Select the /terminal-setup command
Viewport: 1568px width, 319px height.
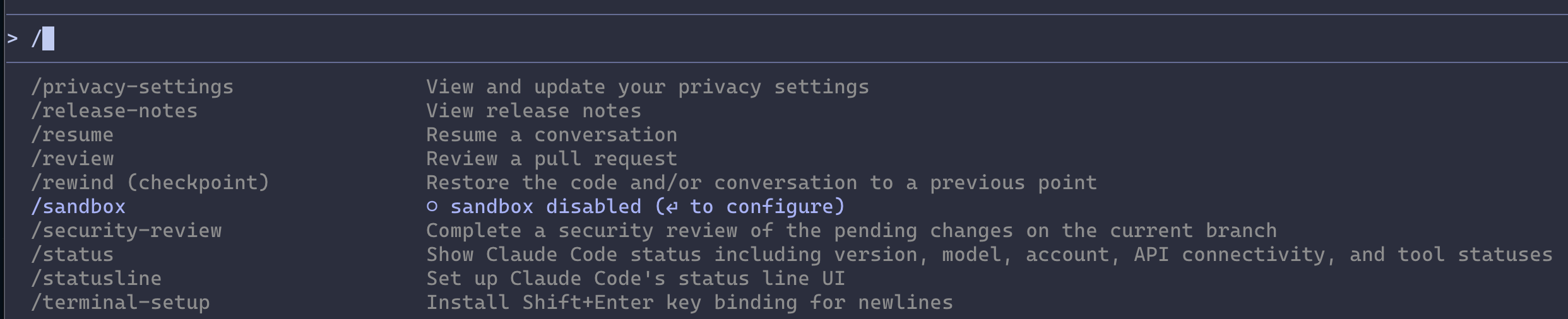pyautogui.click(x=120, y=303)
